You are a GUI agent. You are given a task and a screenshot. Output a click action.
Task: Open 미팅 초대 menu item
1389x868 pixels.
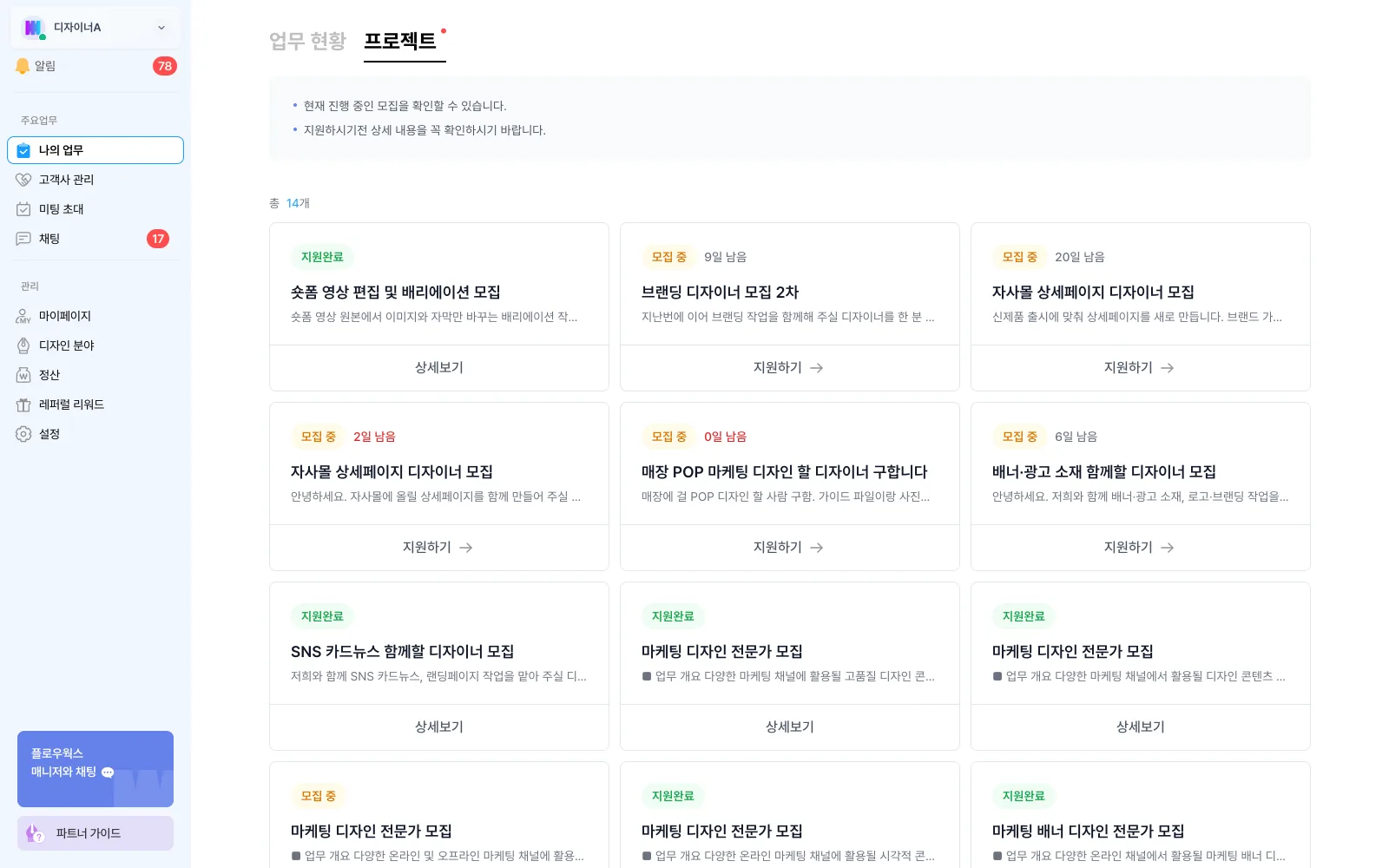pos(95,209)
